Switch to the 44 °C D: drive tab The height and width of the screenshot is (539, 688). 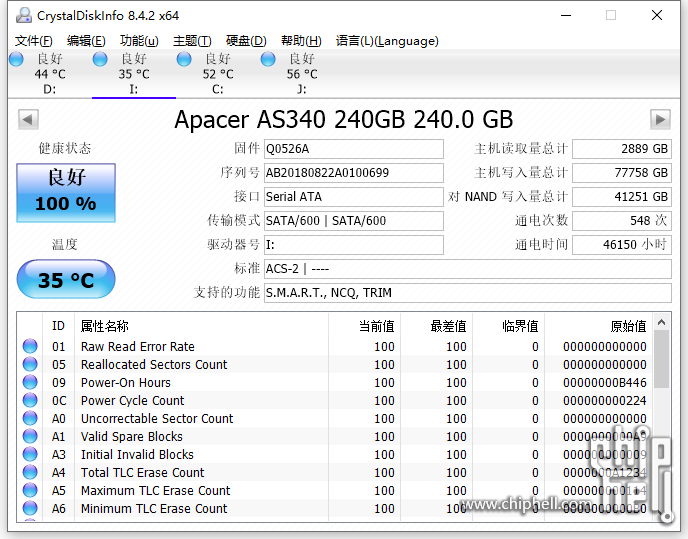50,74
